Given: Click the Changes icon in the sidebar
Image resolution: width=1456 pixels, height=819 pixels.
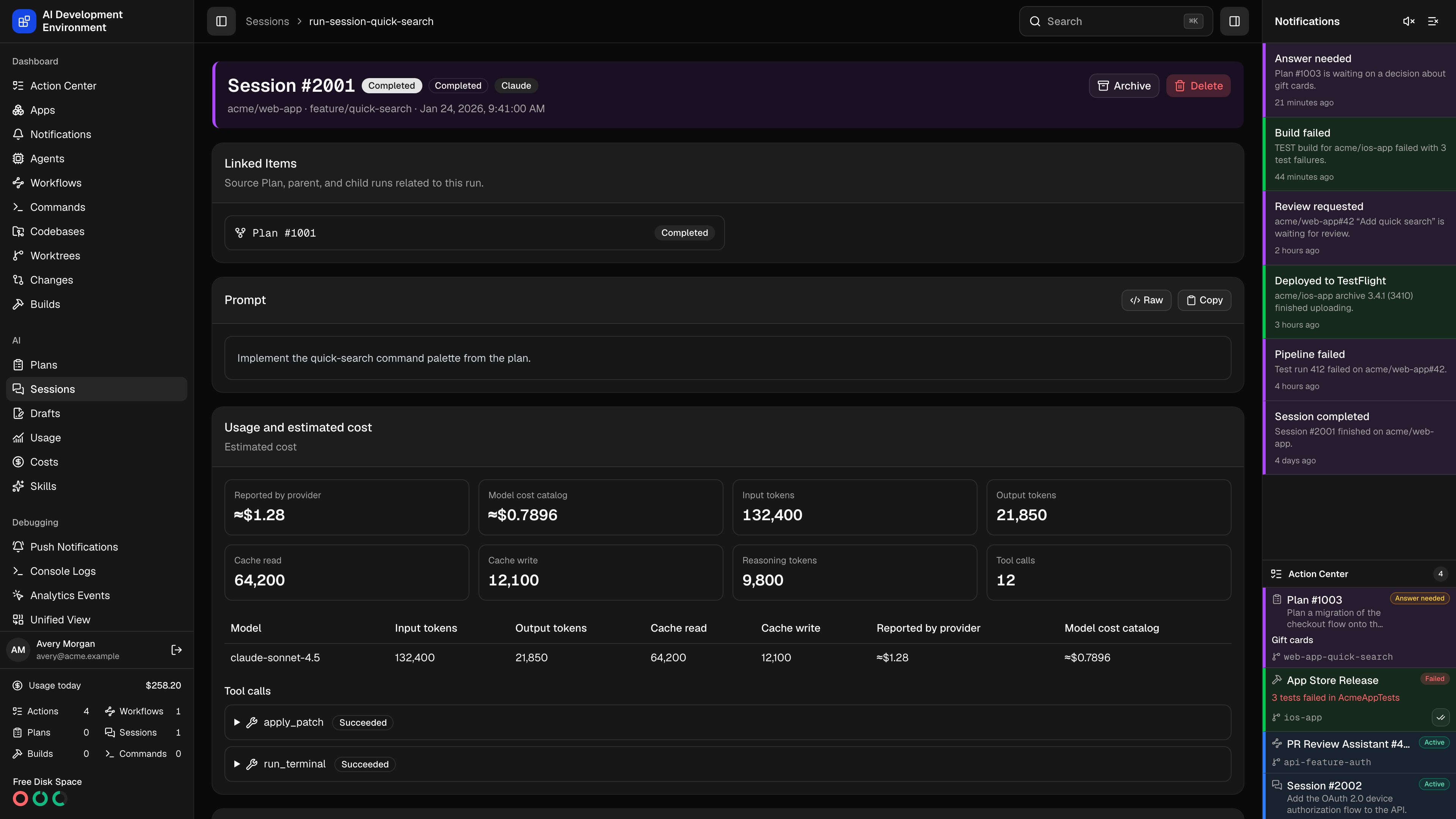Looking at the screenshot, I should click(18, 280).
